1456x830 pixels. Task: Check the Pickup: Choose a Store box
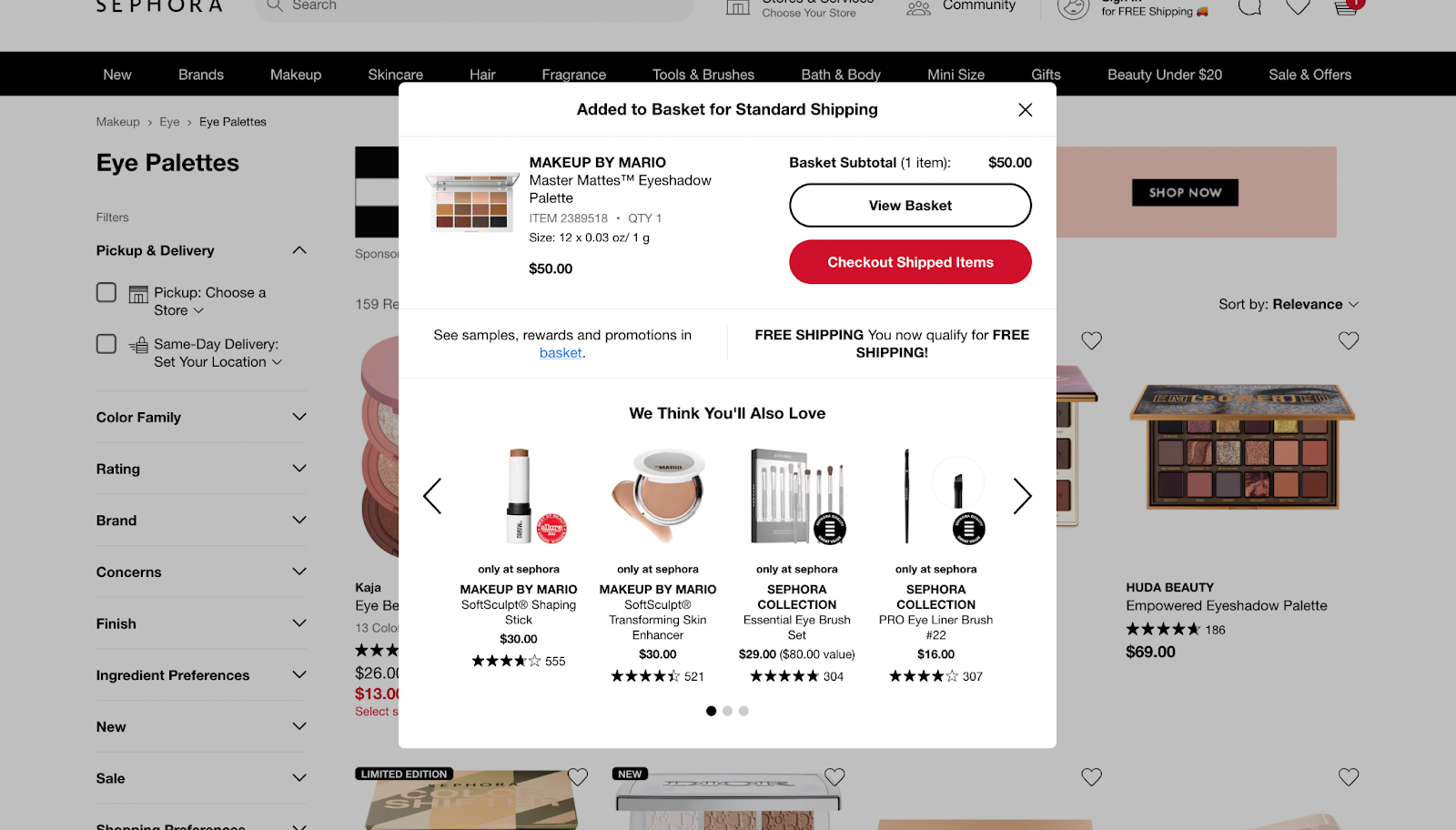point(106,292)
